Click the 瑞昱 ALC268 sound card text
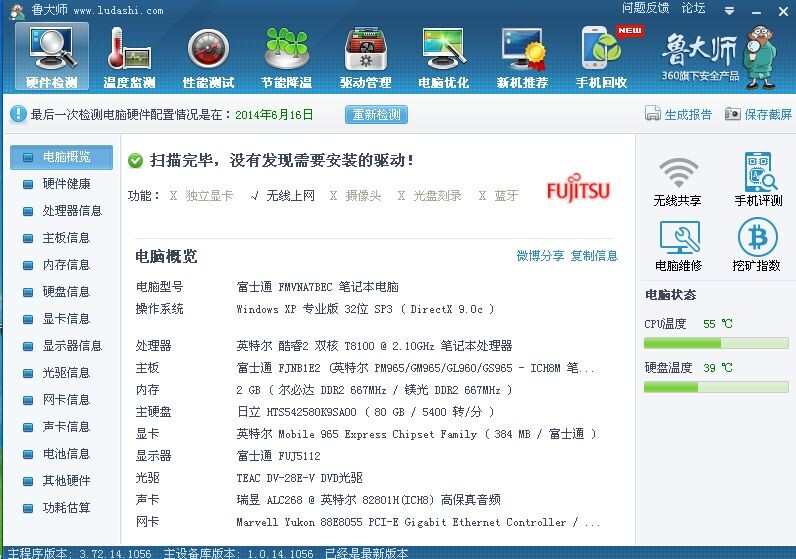 [369, 500]
